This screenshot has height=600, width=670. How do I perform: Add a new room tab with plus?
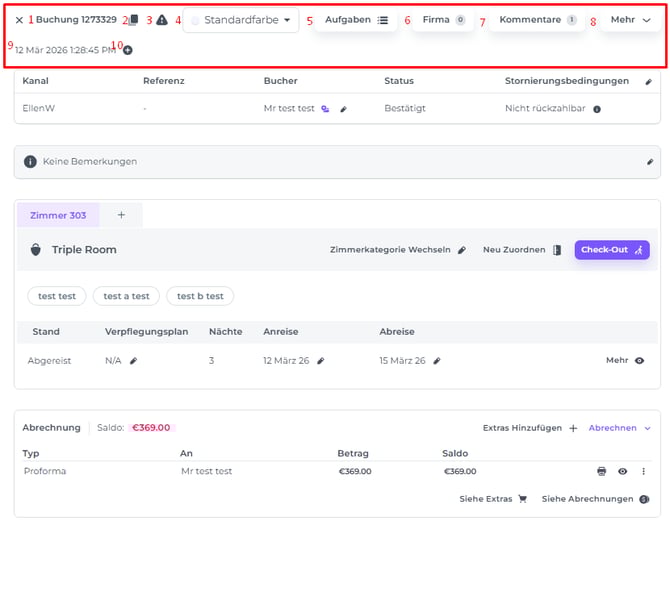click(121, 215)
